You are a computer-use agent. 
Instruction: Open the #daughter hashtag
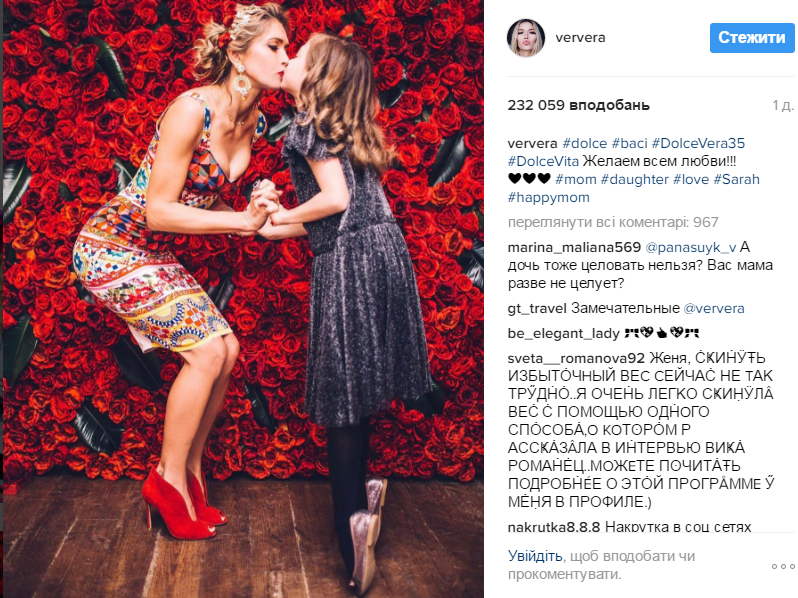[635, 179]
